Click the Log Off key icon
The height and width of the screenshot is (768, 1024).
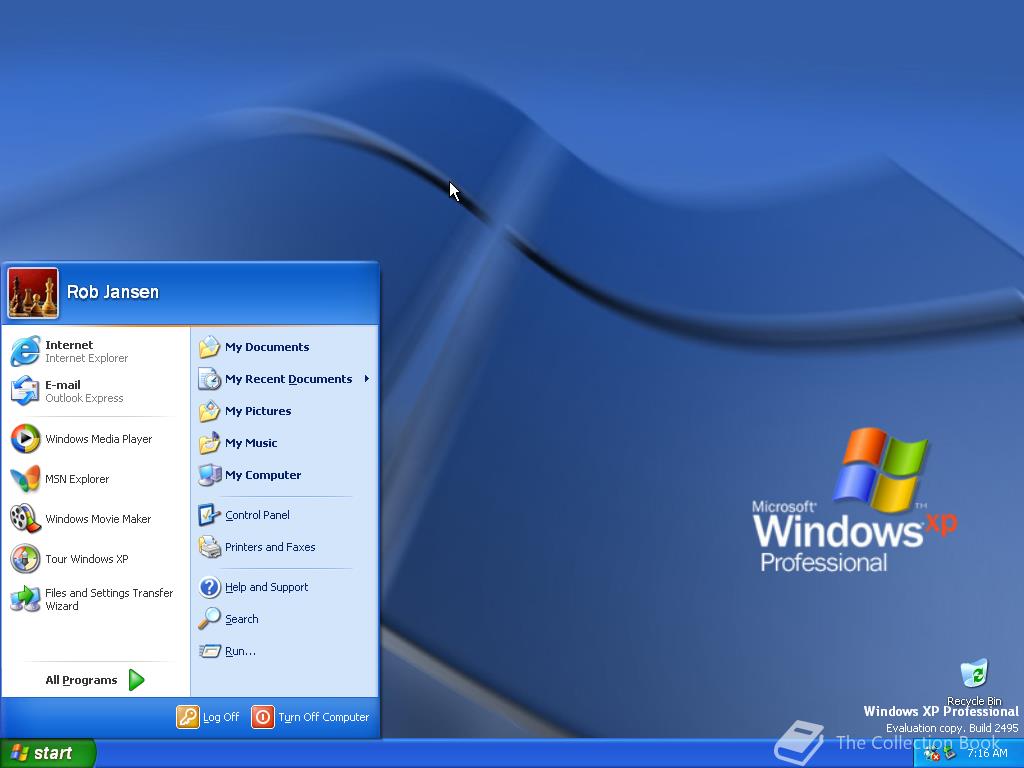coord(187,717)
